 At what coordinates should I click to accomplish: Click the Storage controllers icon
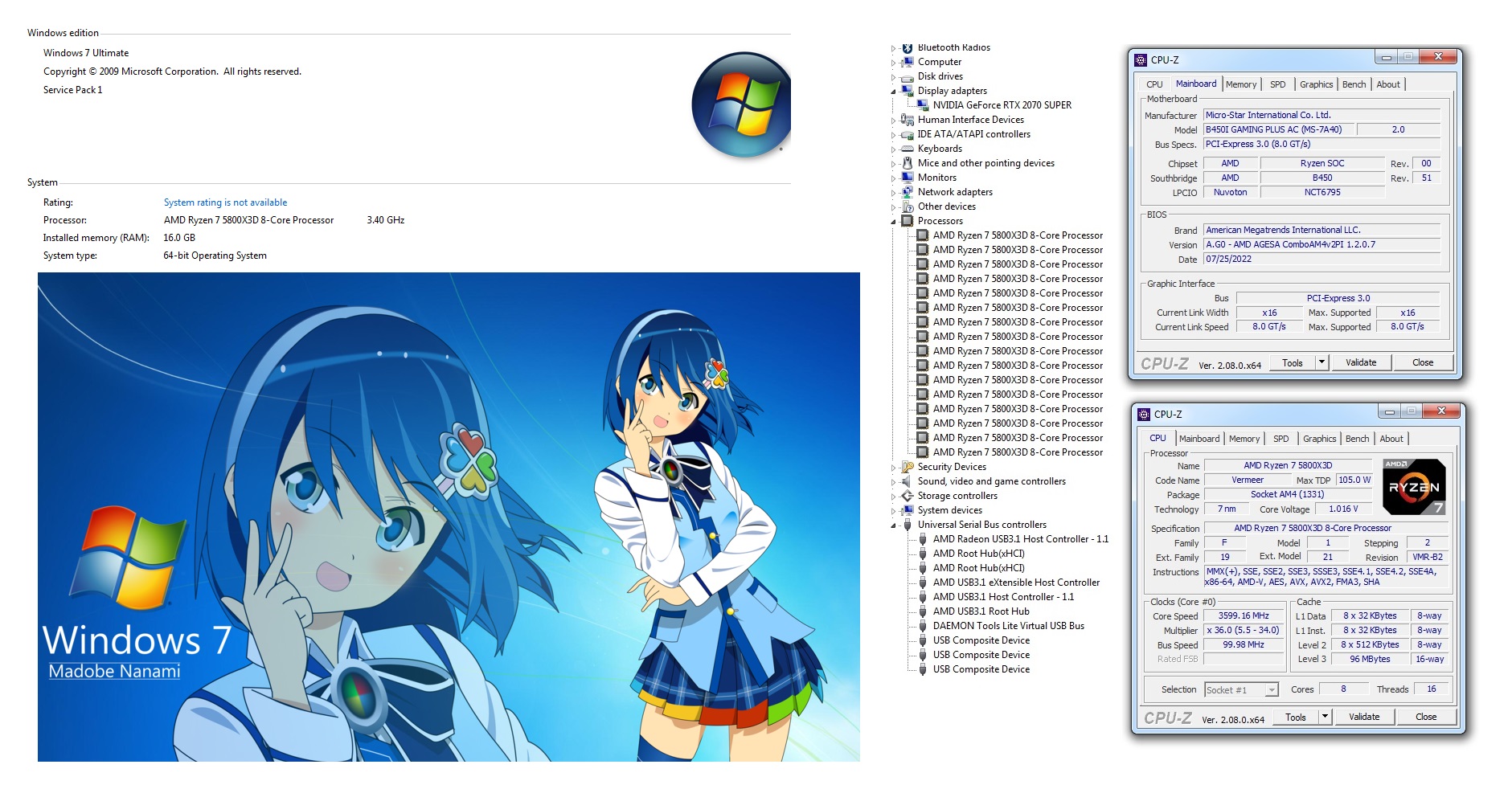[908, 496]
